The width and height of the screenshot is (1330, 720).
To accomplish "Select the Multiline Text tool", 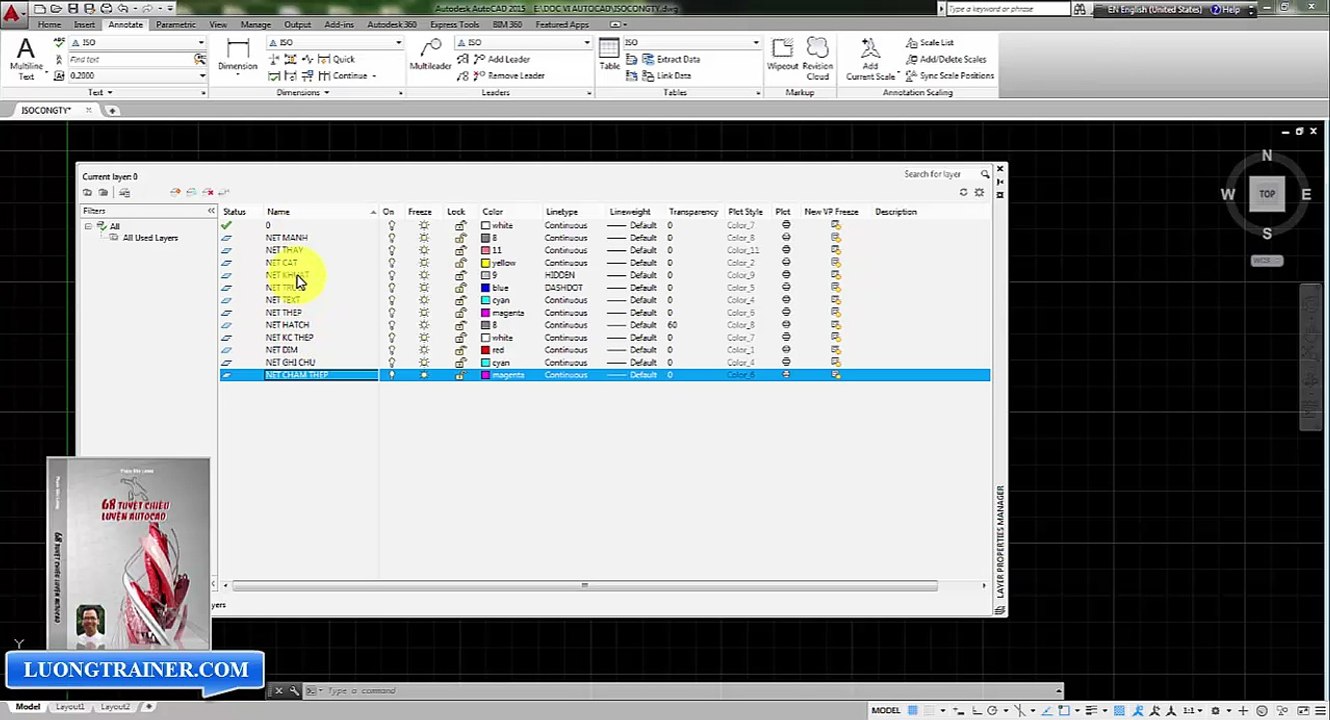I will [x=26, y=58].
